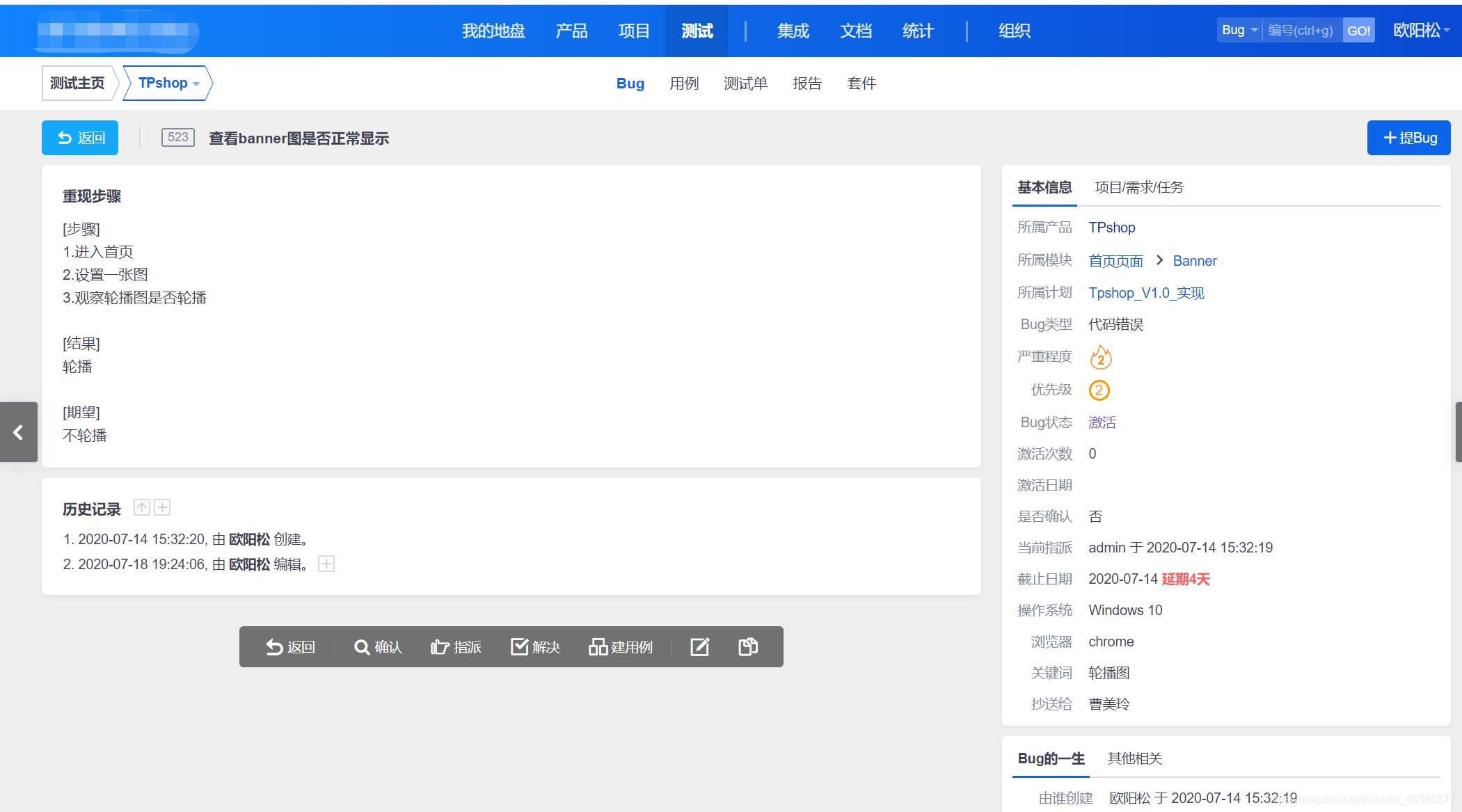
Task: Click the chrome browser value
Action: tap(1111, 642)
